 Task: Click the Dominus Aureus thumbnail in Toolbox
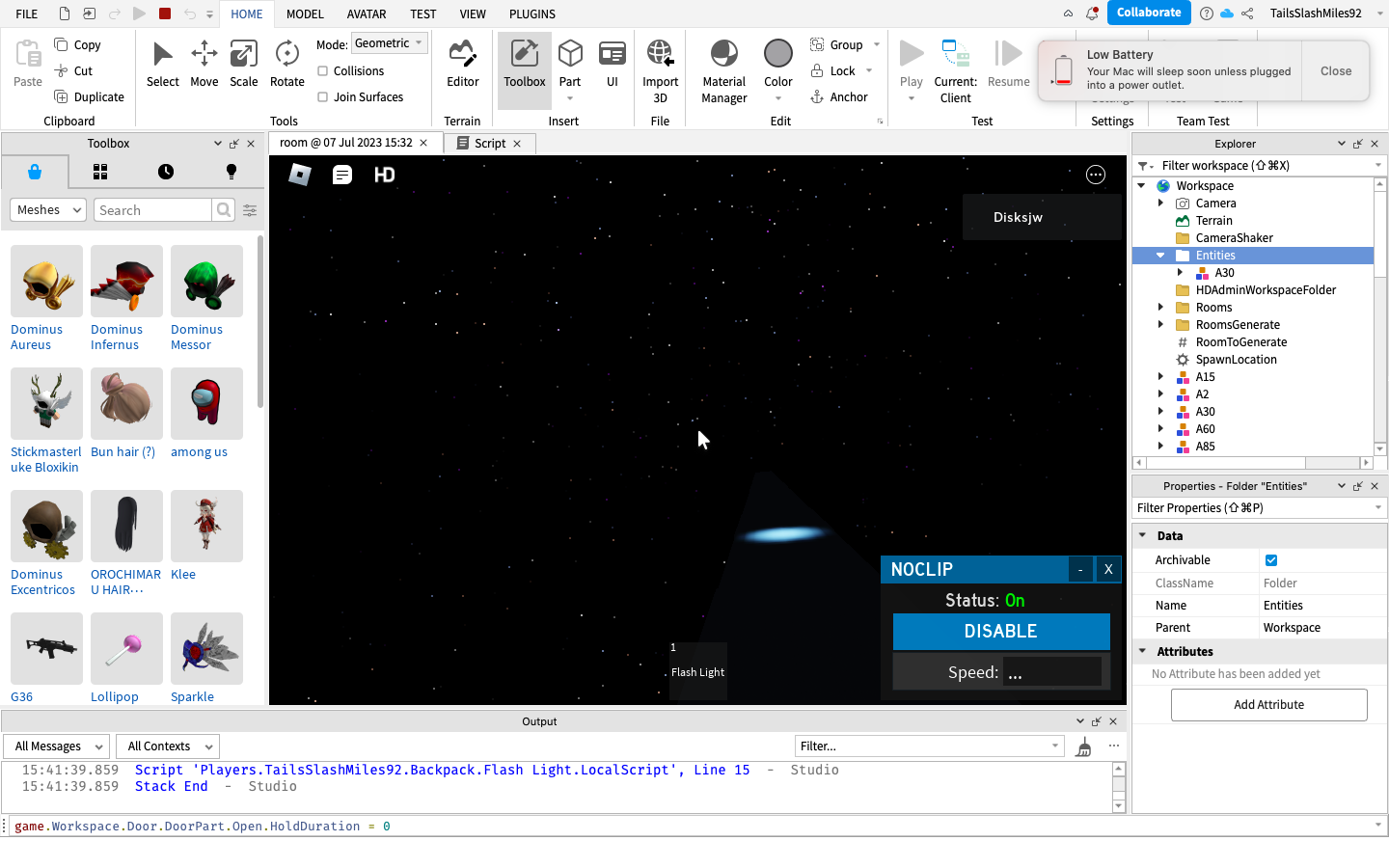(x=45, y=281)
